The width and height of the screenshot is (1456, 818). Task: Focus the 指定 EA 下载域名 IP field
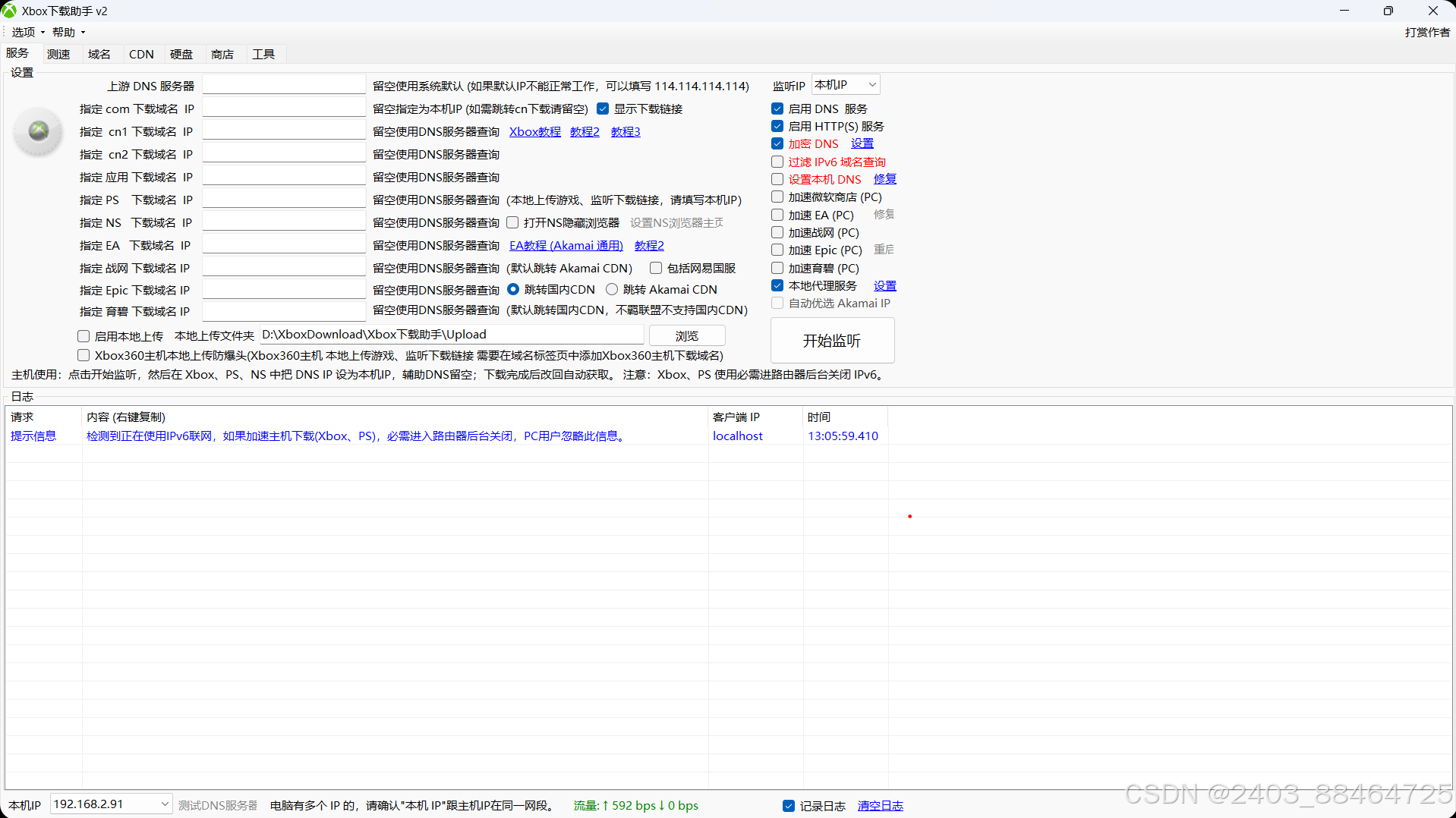pos(284,244)
